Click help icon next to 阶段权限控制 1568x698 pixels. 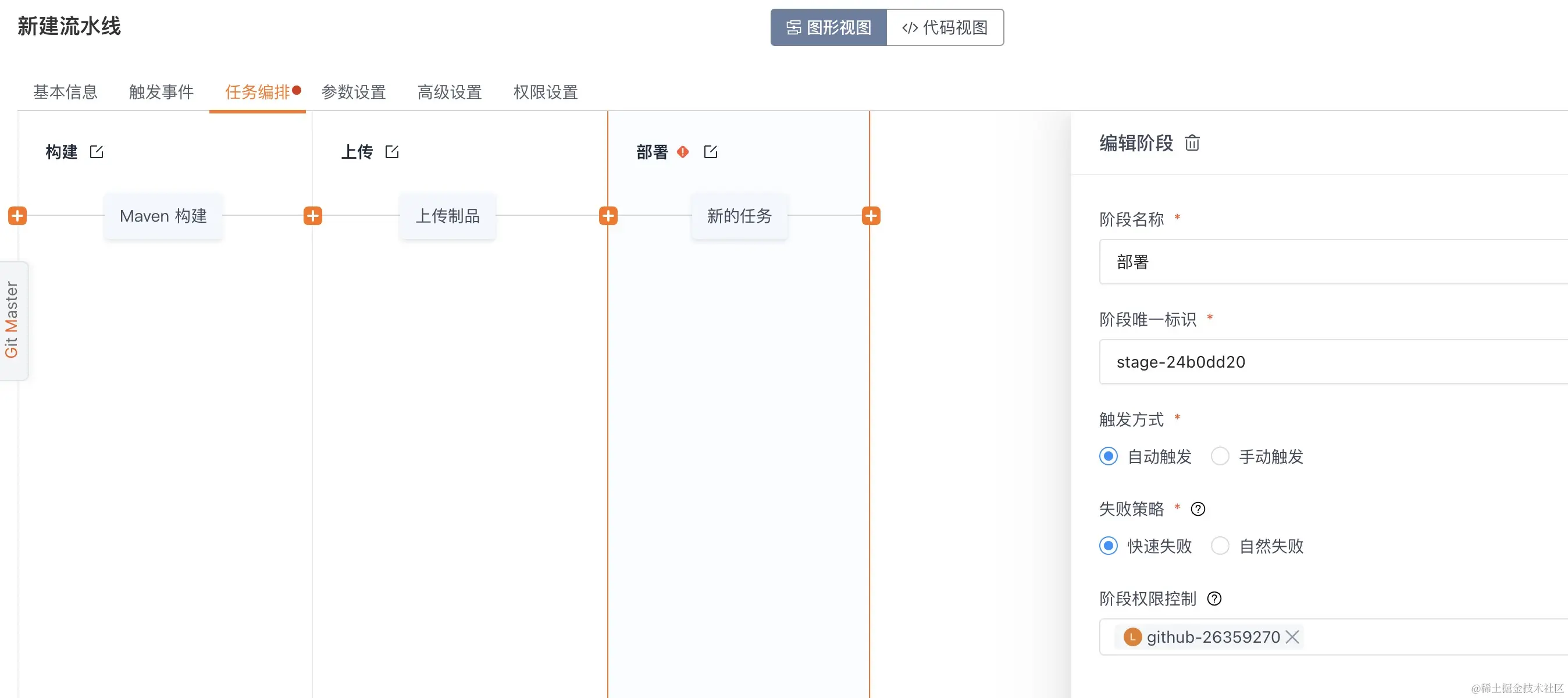[x=1214, y=598]
